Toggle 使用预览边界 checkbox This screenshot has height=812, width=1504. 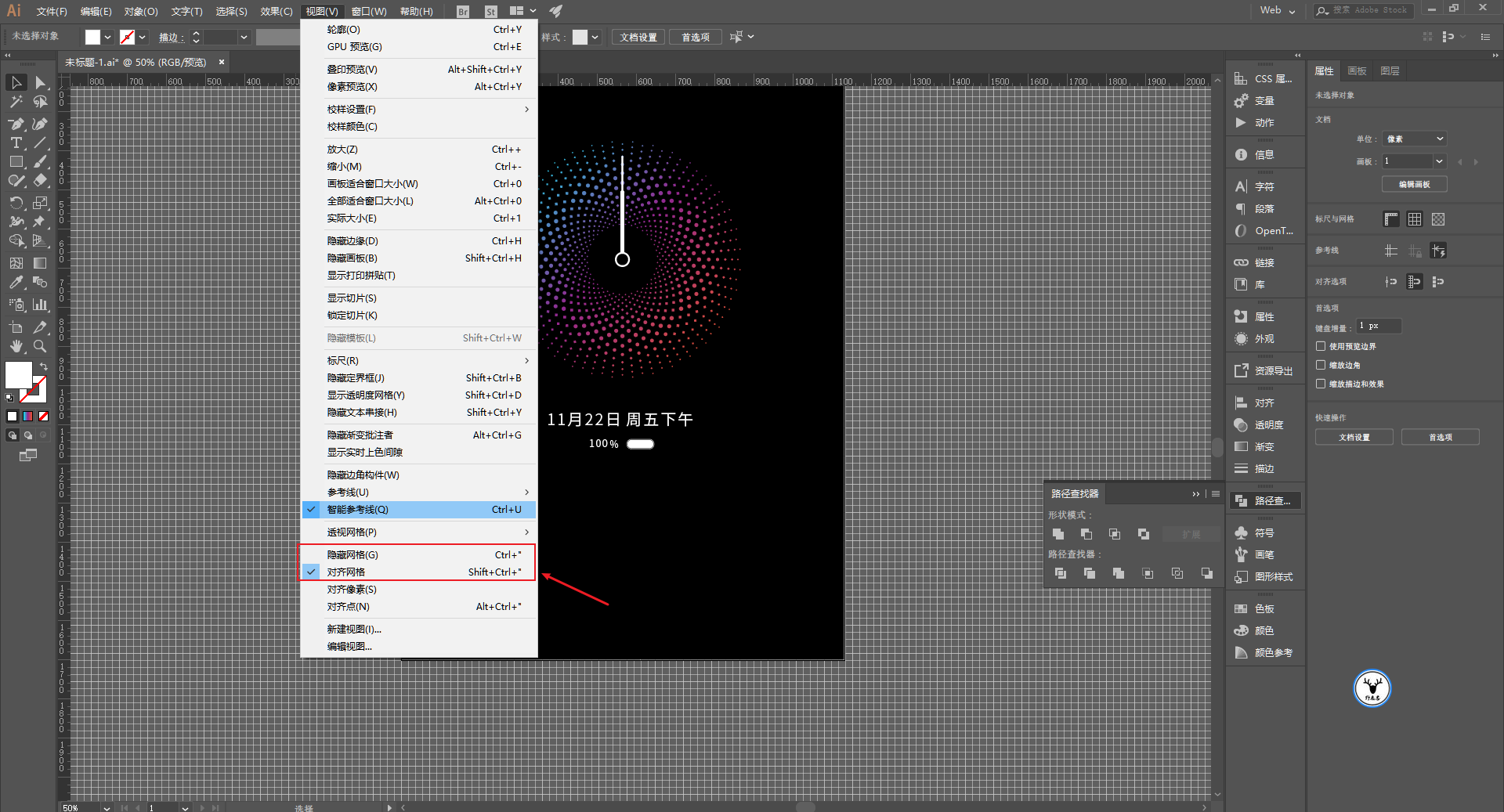(1321, 346)
